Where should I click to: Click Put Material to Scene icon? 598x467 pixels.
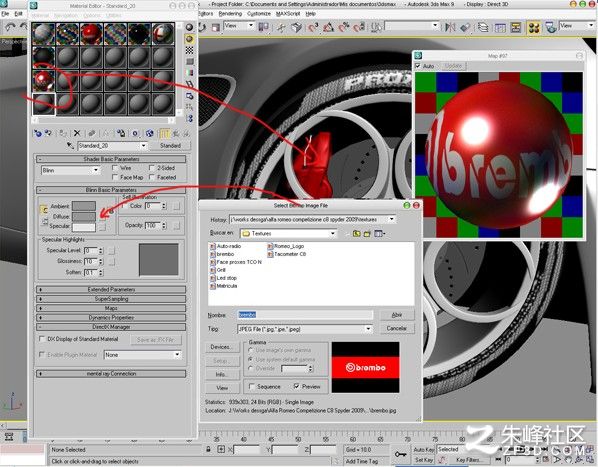(48, 133)
